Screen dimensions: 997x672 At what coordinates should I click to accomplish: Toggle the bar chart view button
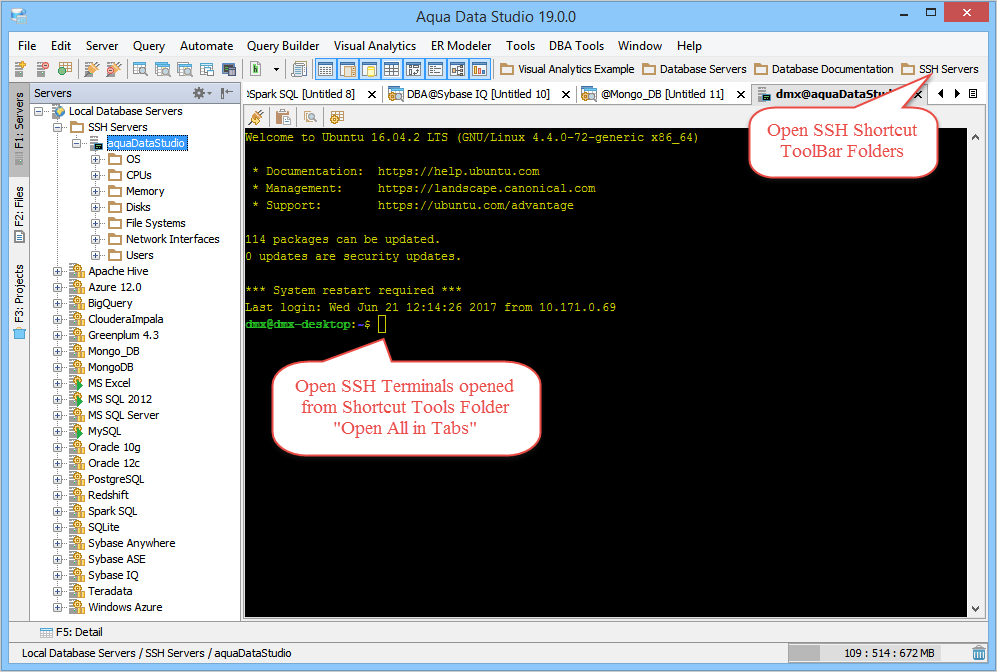coord(479,69)
